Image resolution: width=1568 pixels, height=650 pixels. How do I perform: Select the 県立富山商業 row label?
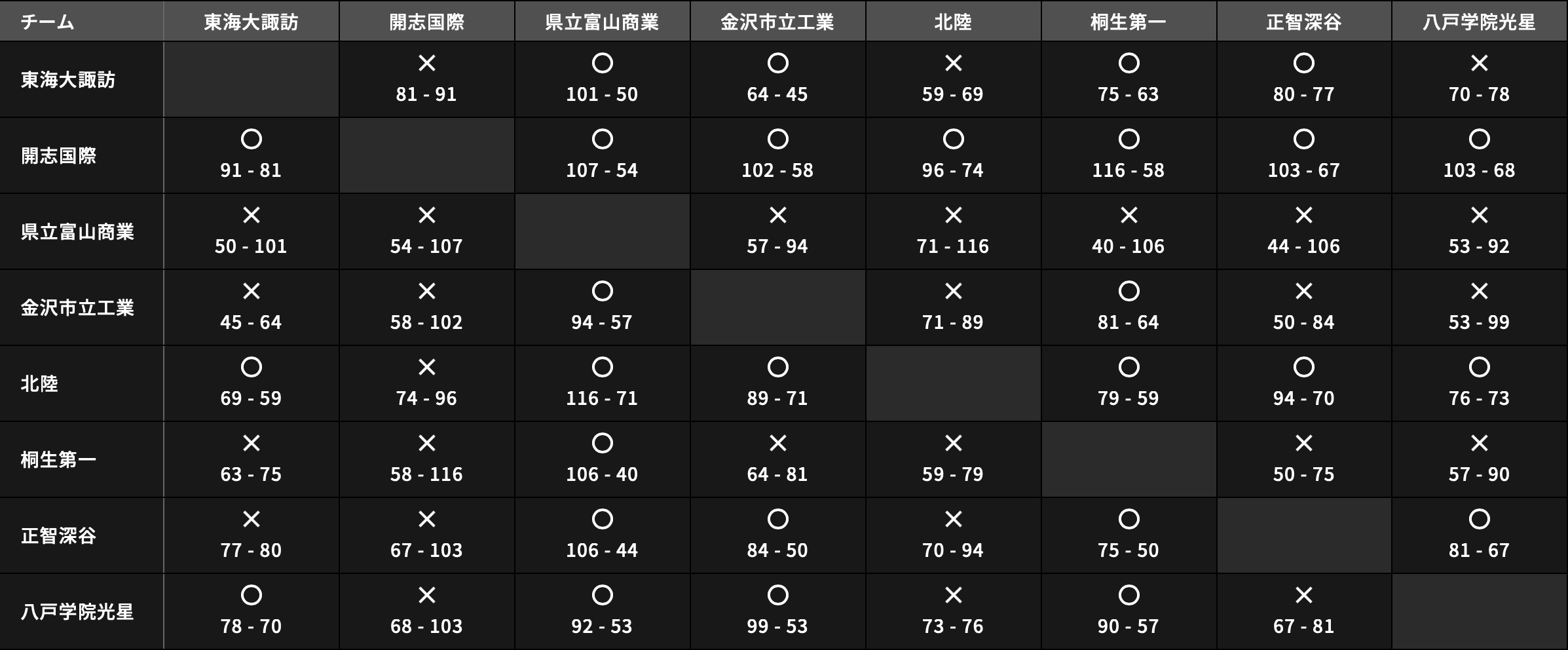pos(77,232)
